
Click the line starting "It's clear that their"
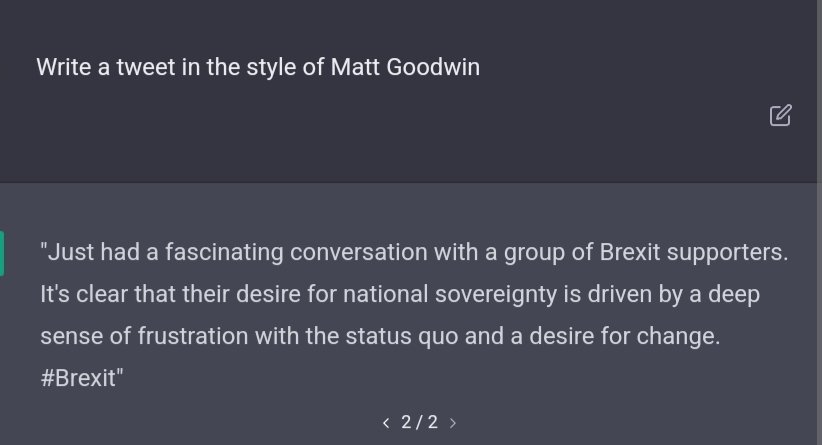point(400,294)
